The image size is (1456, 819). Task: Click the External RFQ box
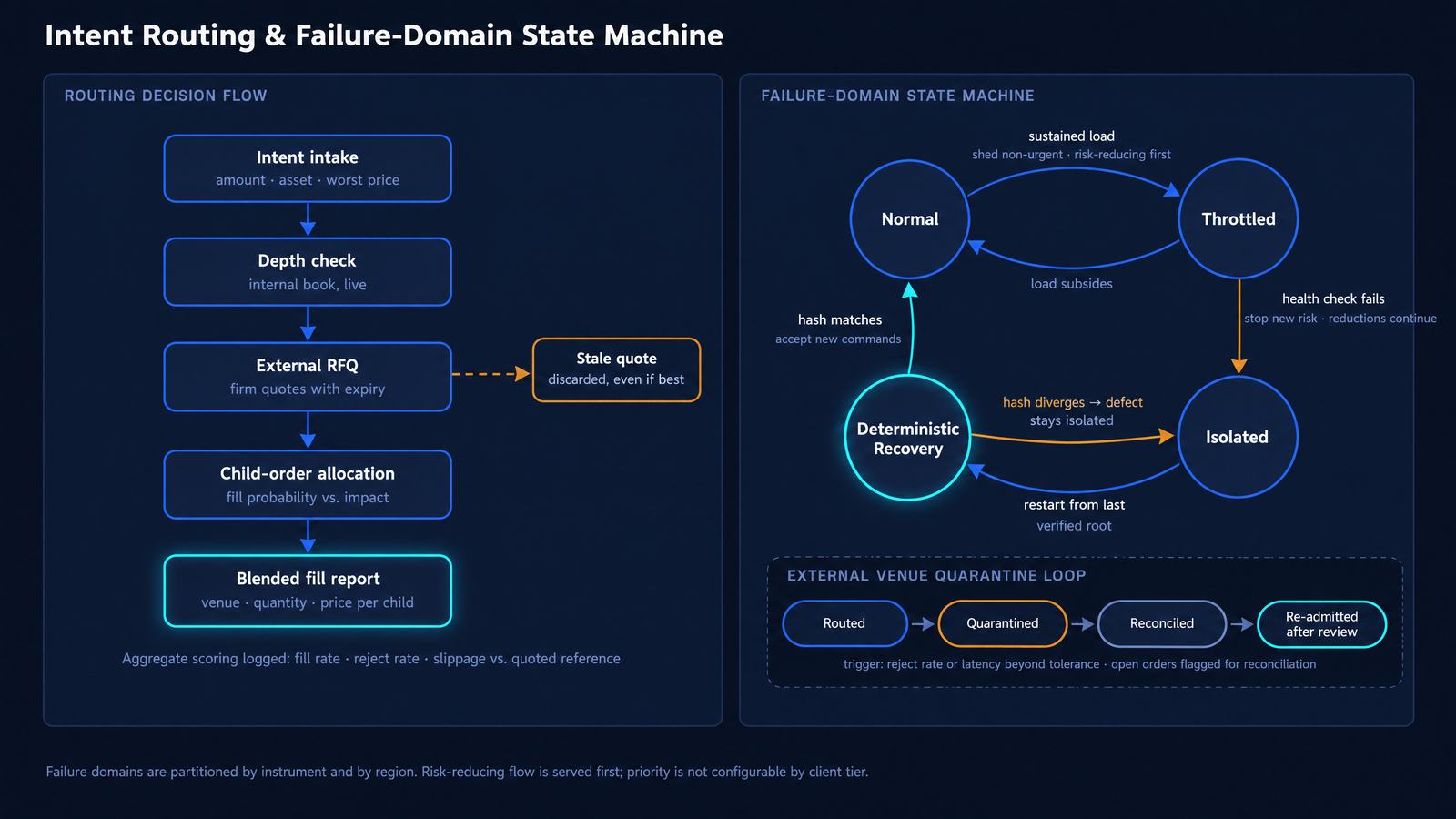[308, 377]
